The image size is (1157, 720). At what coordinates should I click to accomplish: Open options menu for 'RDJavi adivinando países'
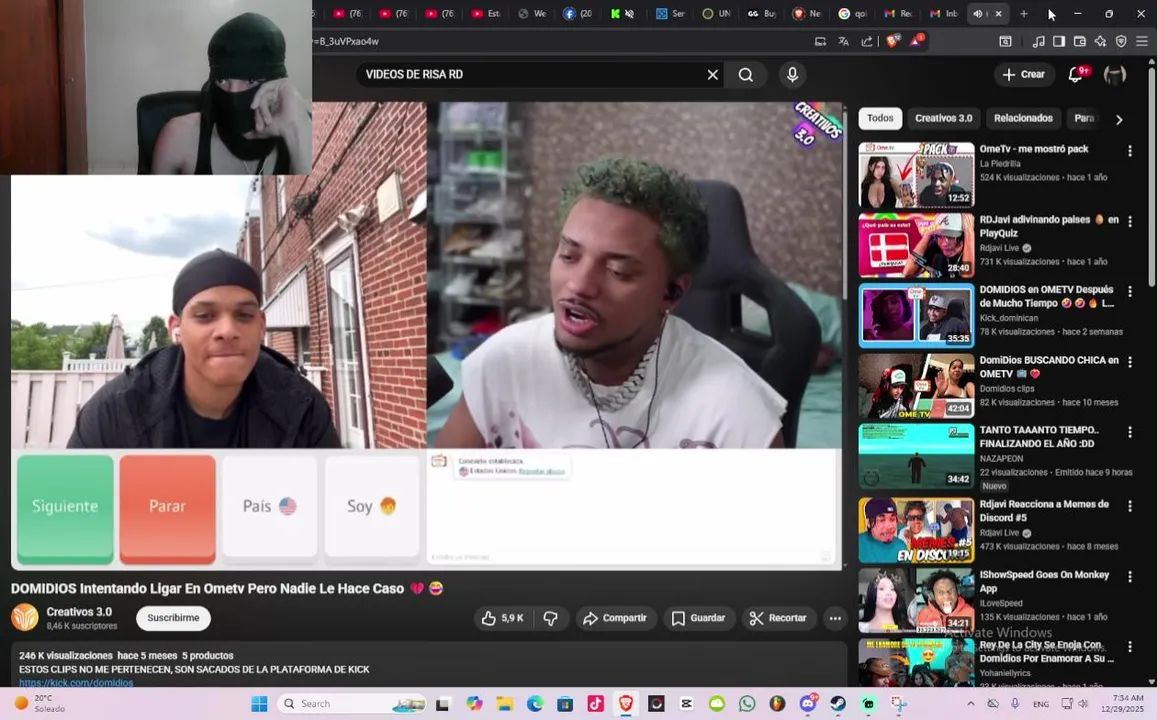(1130, 221)
